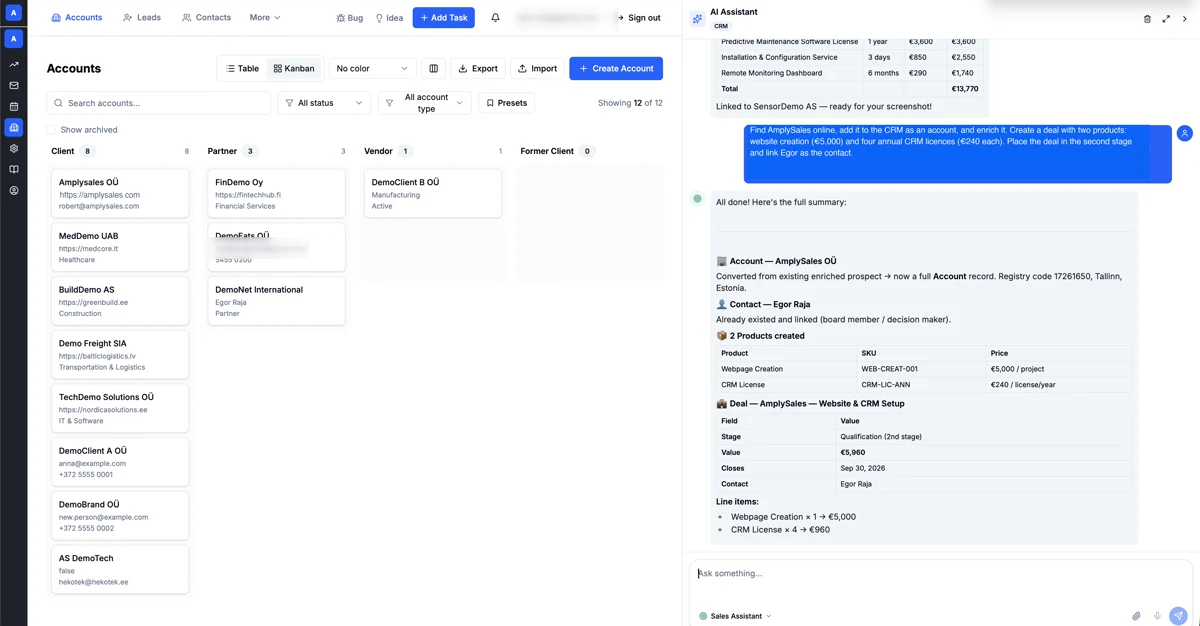The image size is (1200, 626).
Task: Click the second A workspace avatar in sidebar
Action: [x=14, y=38]
